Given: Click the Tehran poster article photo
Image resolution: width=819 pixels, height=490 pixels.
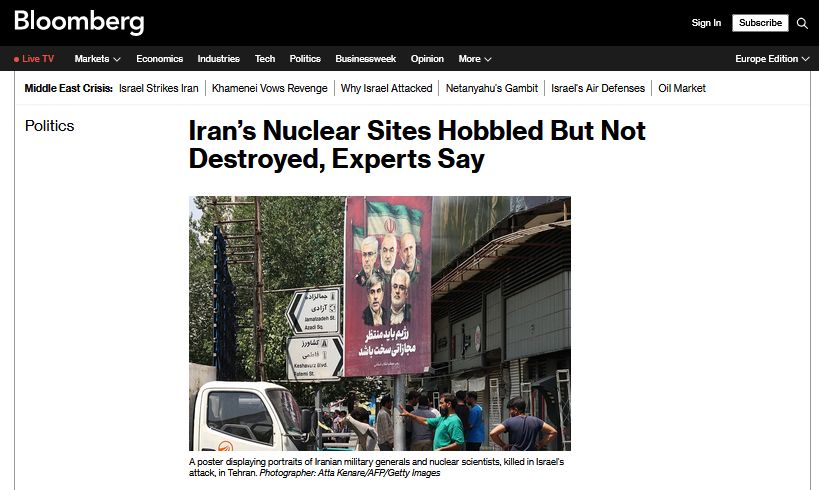Looking at the screenshot, I should (x=380, y=323).
